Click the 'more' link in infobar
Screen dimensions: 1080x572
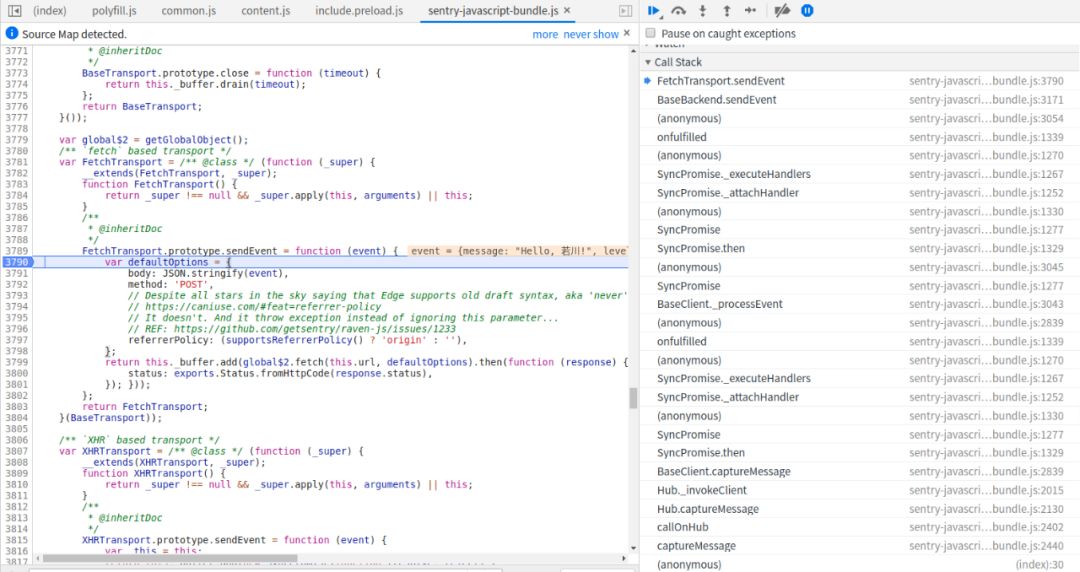point(545,34)
